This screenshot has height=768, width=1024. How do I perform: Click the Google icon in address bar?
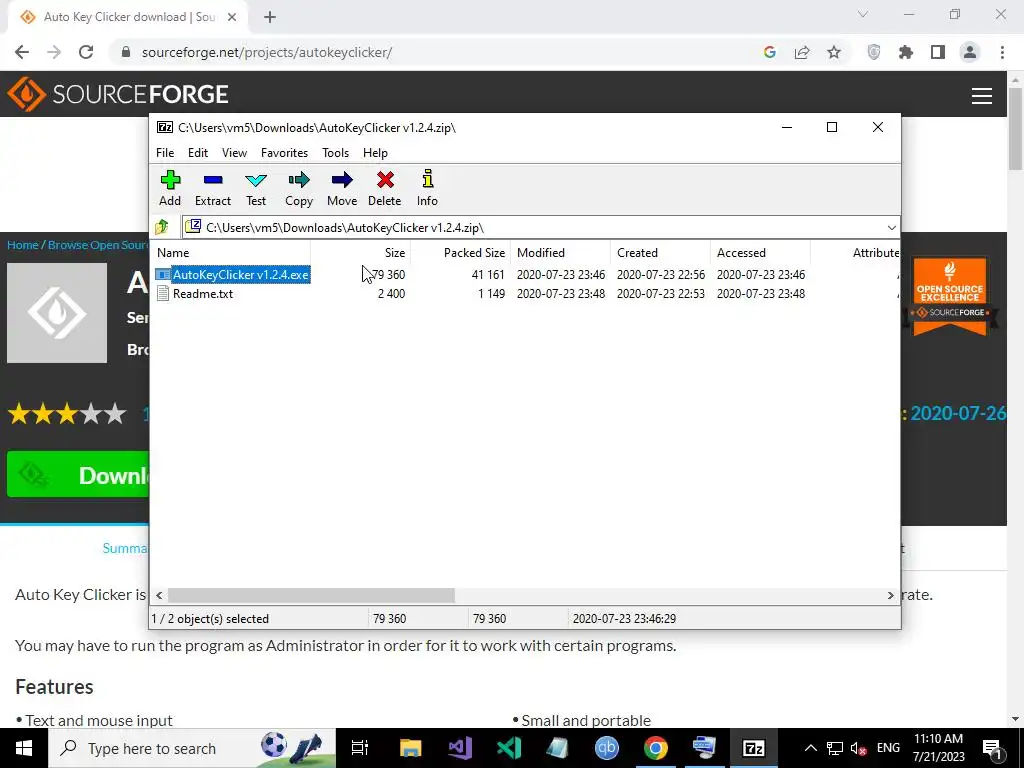pos(770,52)
